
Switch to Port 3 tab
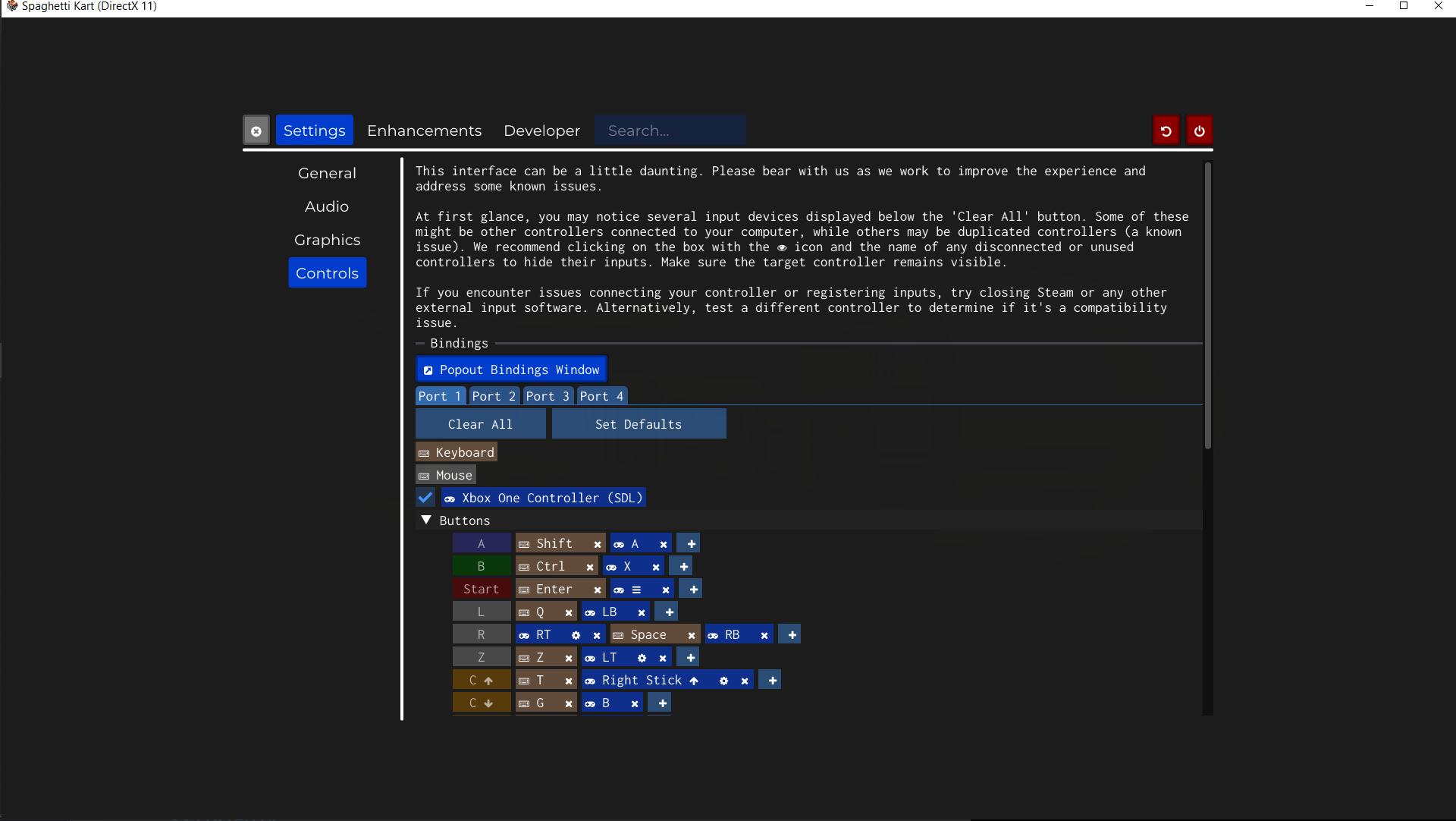[x=548, y=396]
